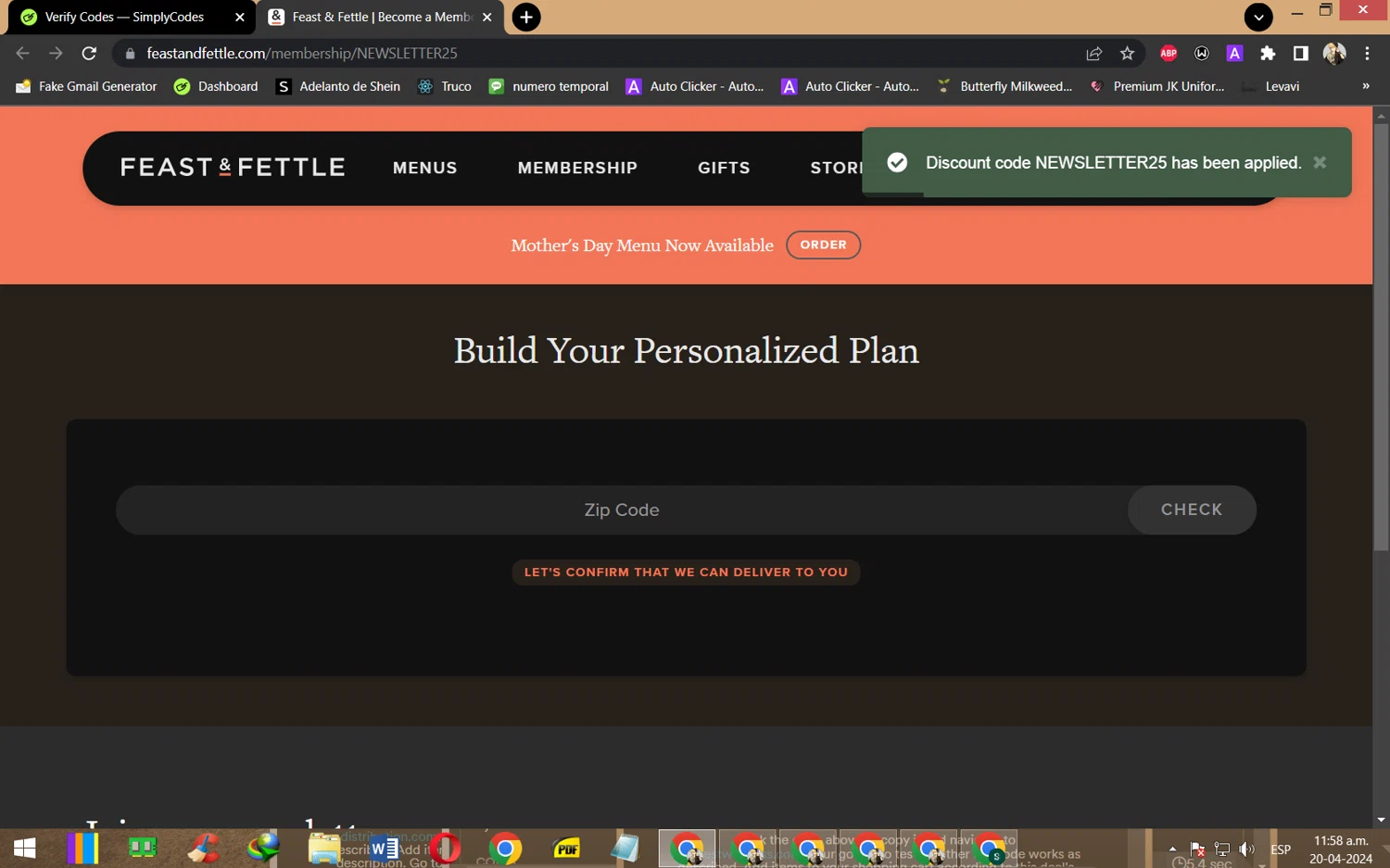The width and height of the screenshot is (1390, 868).
Task: Click the 'Build Your Personalized Plan' heading
Action: pos(686,351)
